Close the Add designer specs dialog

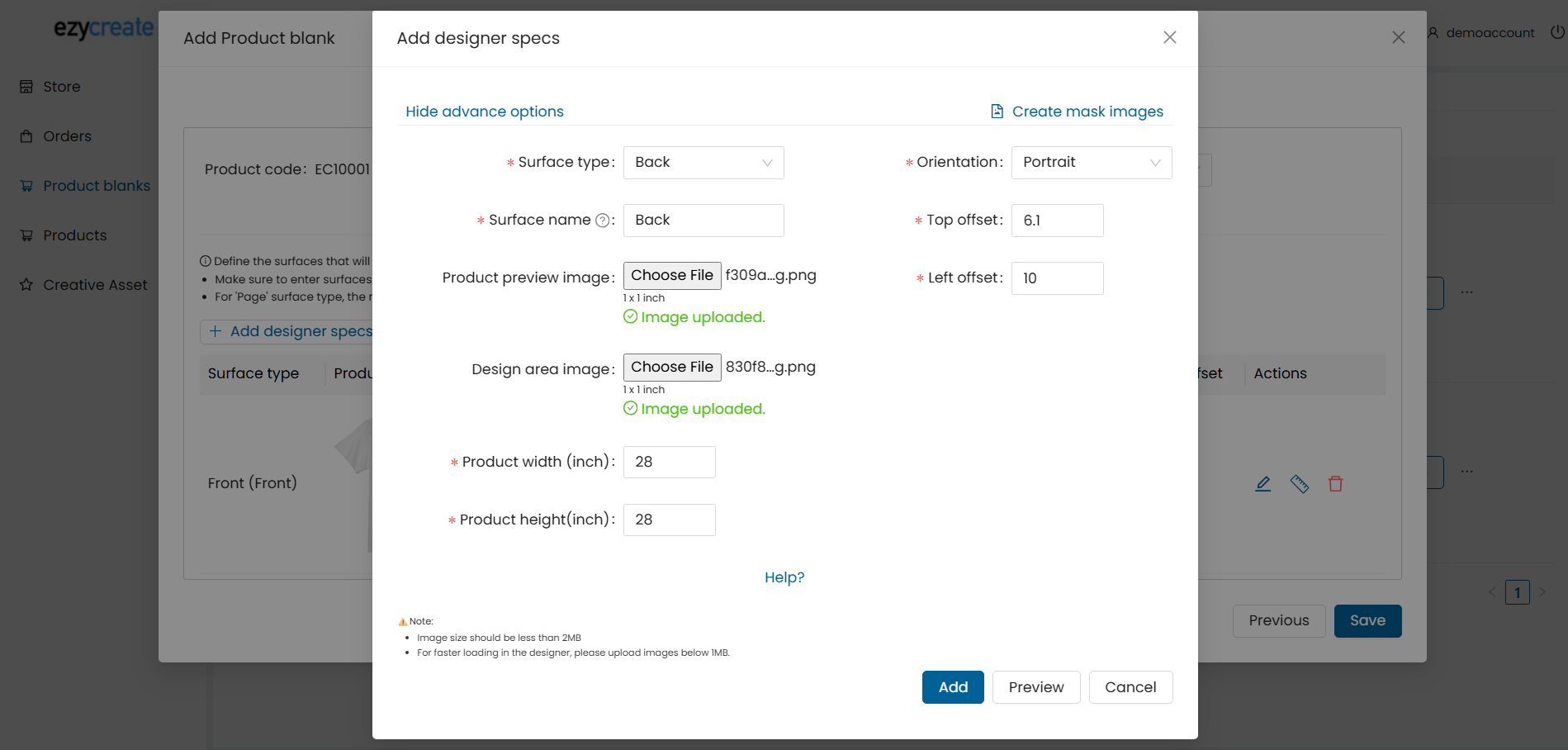pyautogui.click(x=1169, y=37)
